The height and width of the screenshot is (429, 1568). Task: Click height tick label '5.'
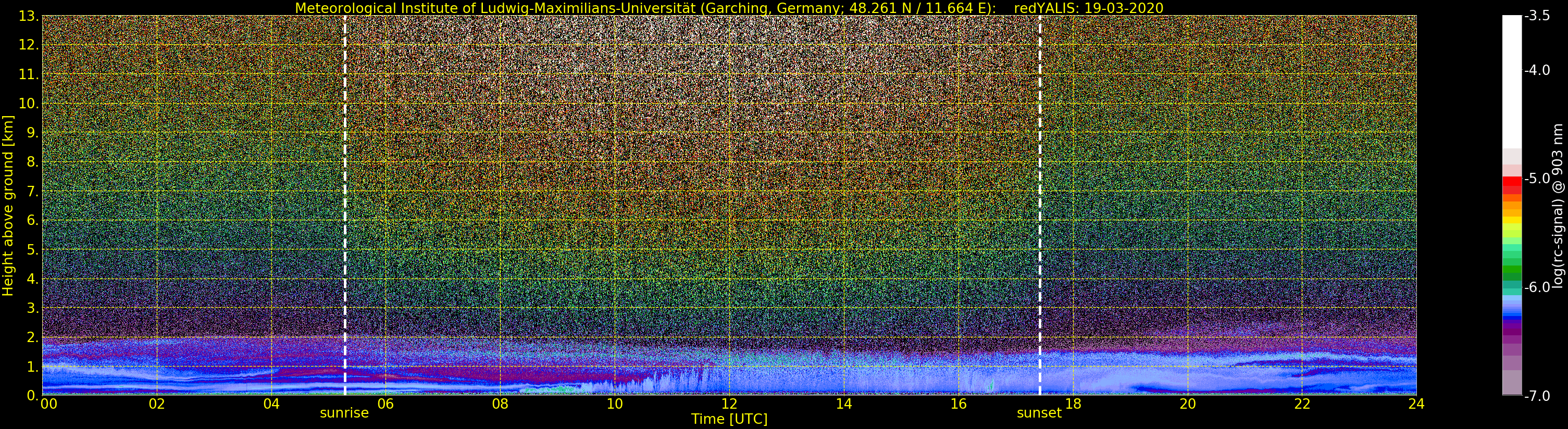coord(32,250)
